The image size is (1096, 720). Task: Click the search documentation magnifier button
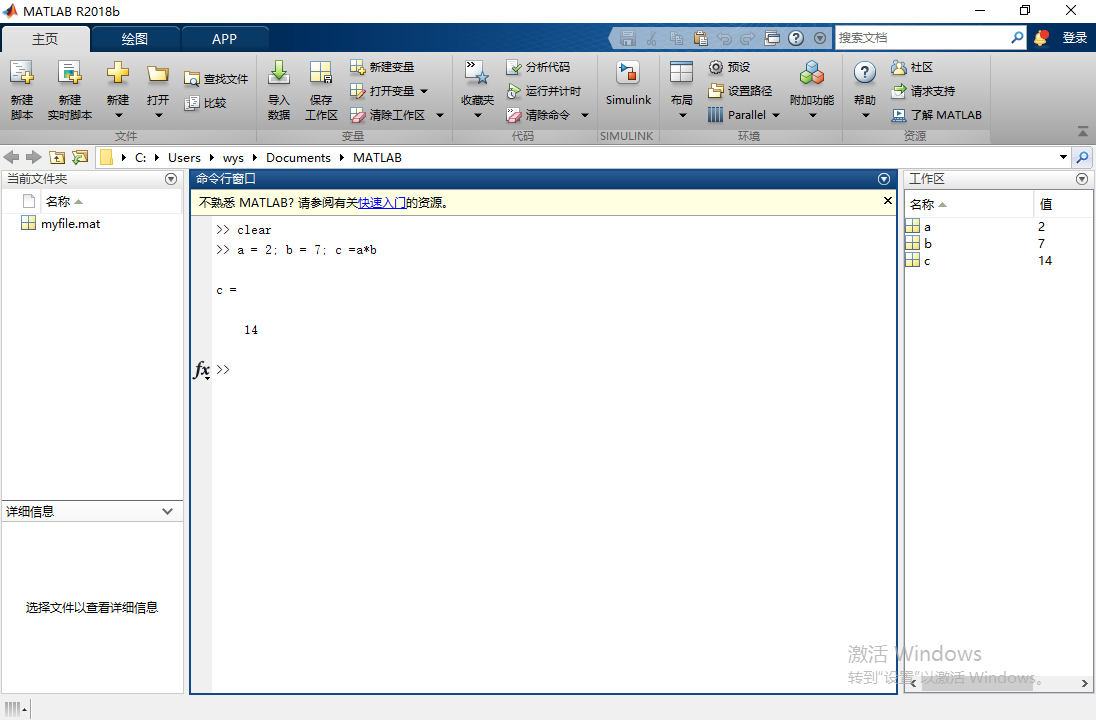tap(1017, 38)
